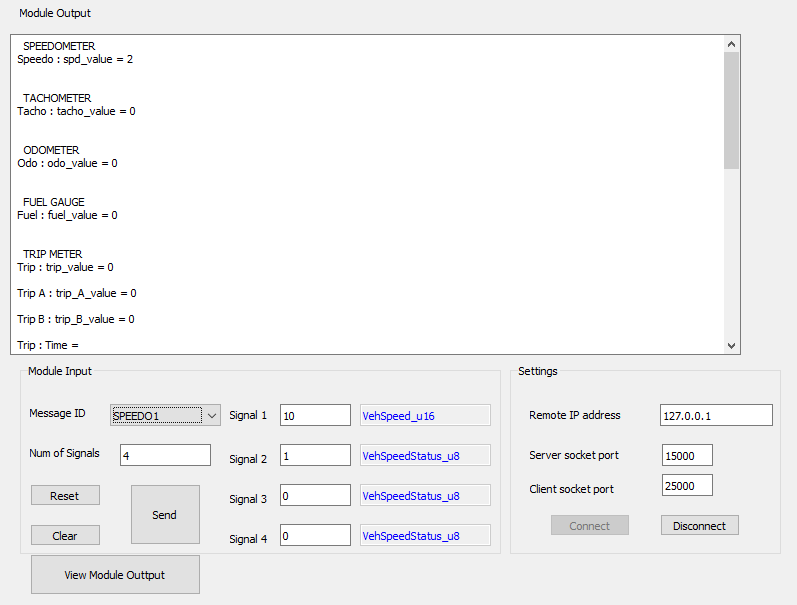
Task: Edit the Client socket port field
Action: [687, 486]
